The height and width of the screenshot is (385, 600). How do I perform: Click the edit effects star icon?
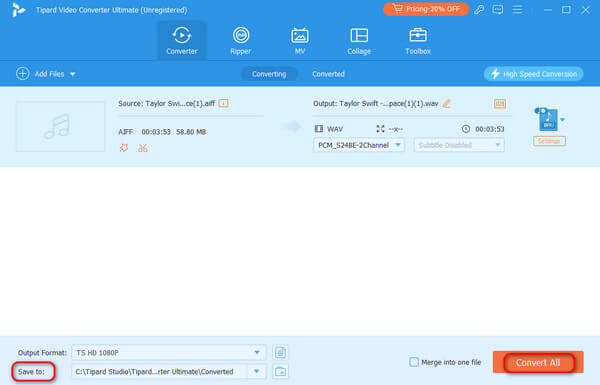(x=124, y=148)
